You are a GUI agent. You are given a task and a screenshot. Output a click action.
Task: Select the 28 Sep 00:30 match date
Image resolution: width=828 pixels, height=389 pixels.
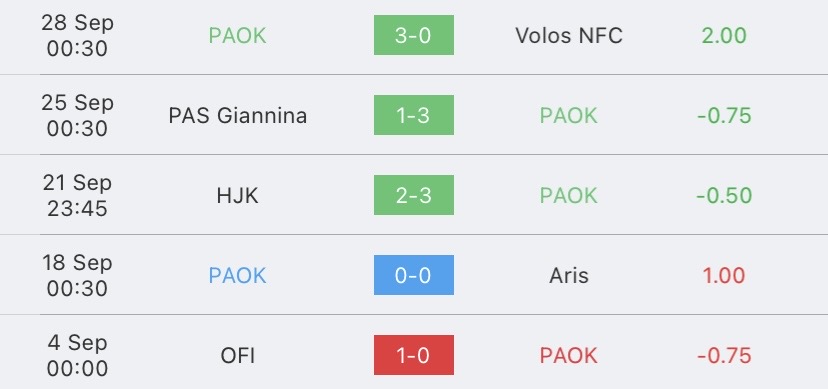77,35
